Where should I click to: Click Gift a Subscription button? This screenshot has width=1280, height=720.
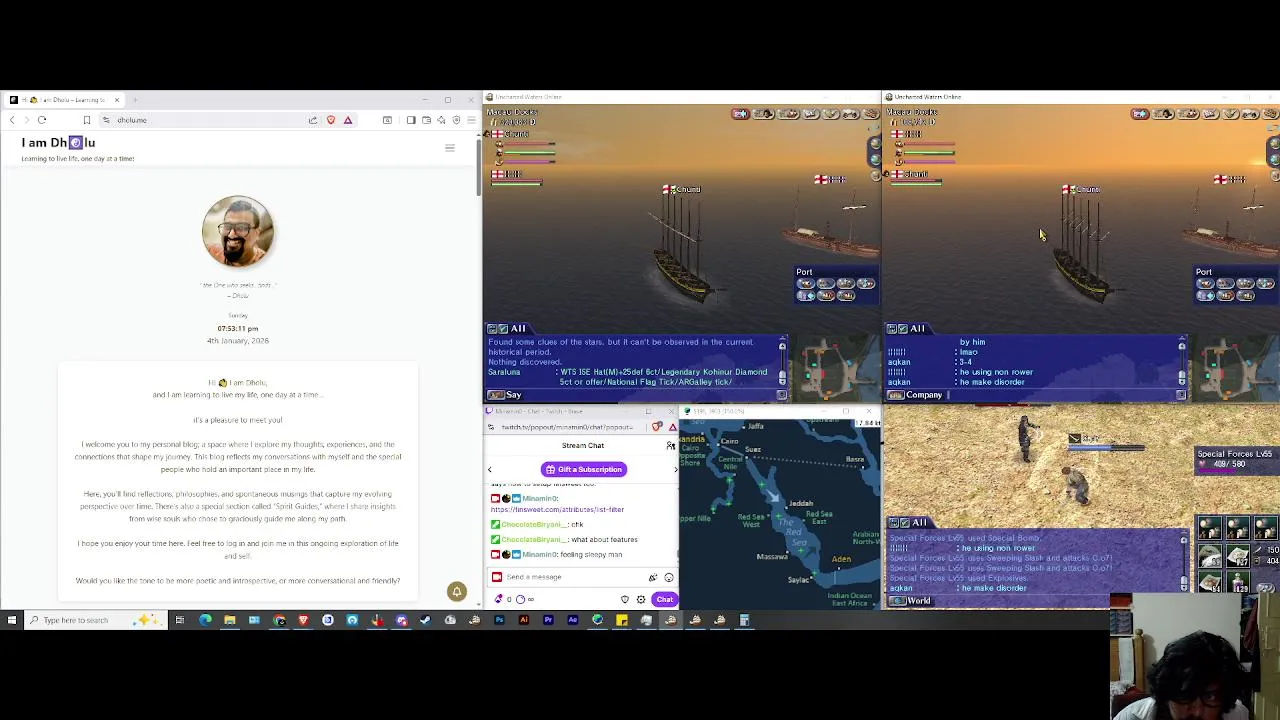click(x=584, y=469)
